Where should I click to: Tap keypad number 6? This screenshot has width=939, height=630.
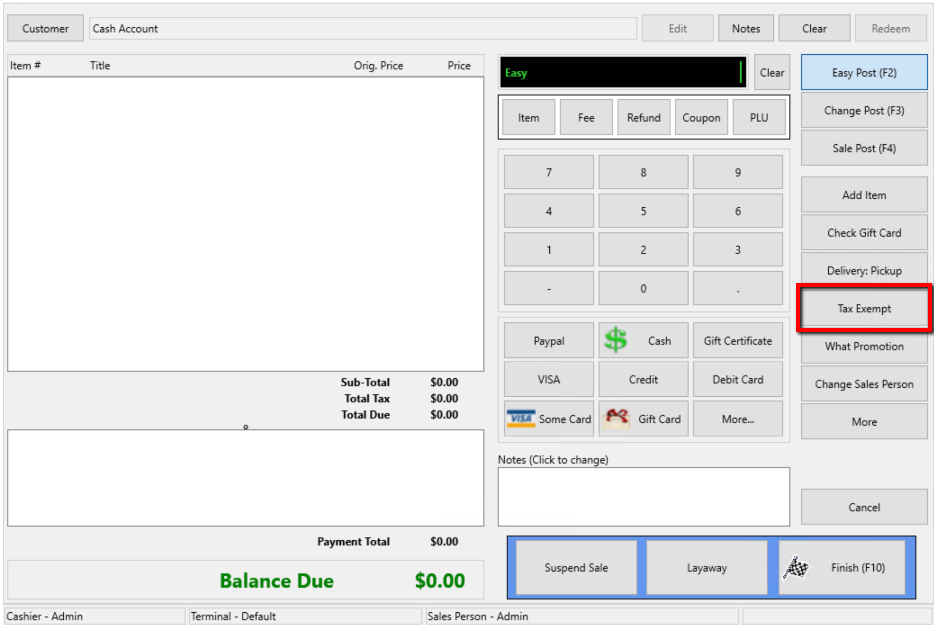click(738, 211)
